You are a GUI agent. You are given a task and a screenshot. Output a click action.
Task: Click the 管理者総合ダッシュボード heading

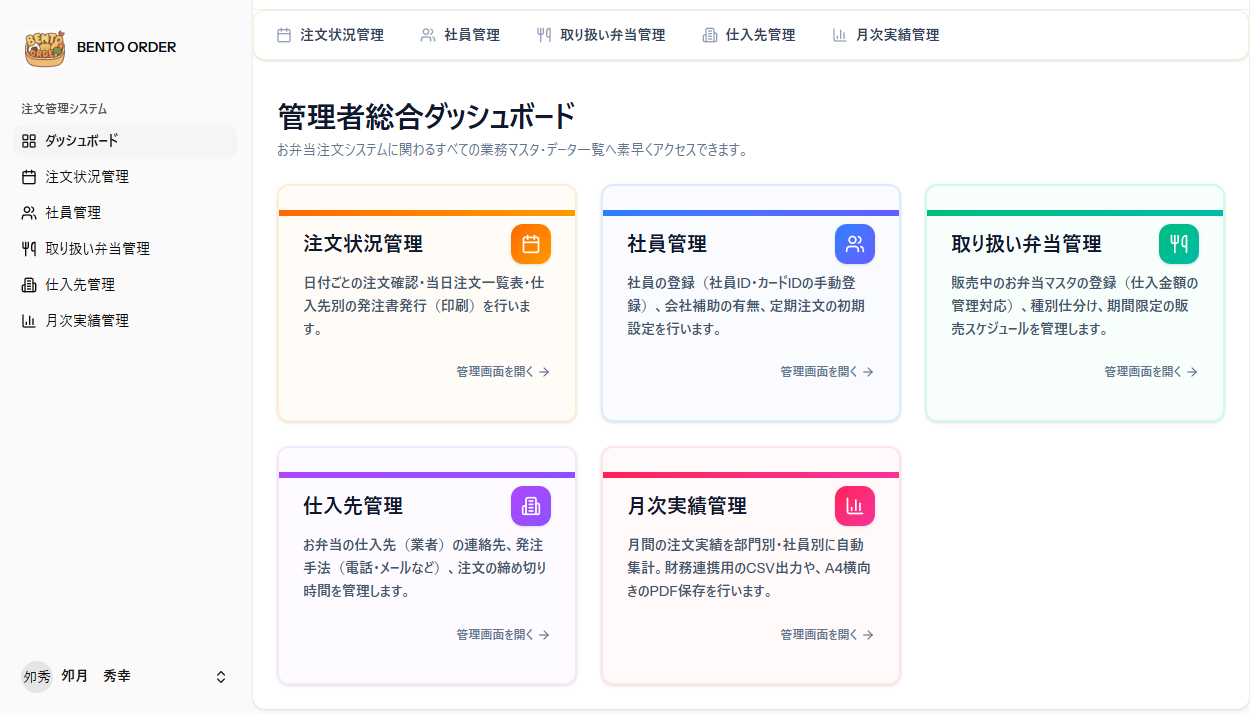(x=427, y=117)
